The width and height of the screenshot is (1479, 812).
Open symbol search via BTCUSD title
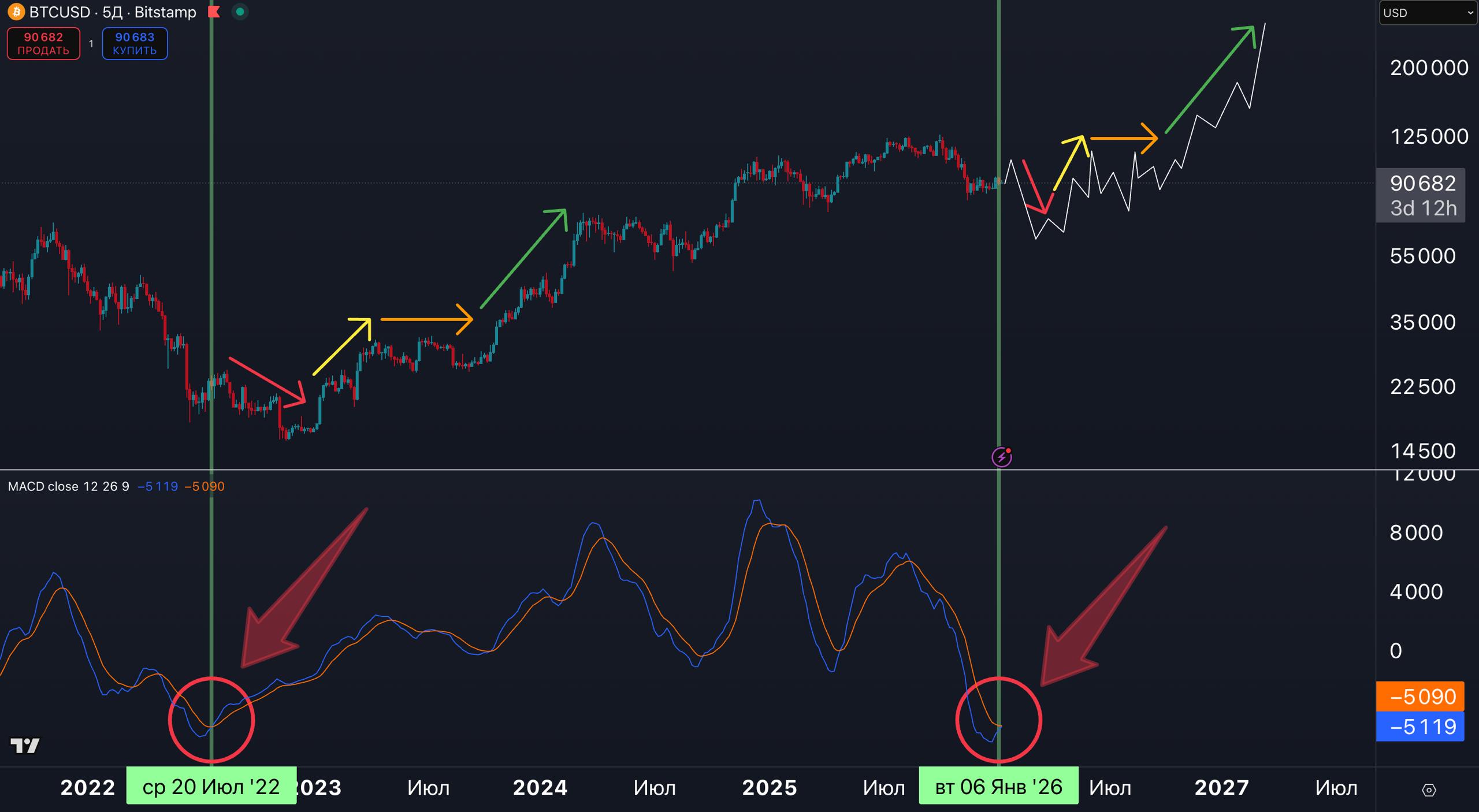pos(60,12)
